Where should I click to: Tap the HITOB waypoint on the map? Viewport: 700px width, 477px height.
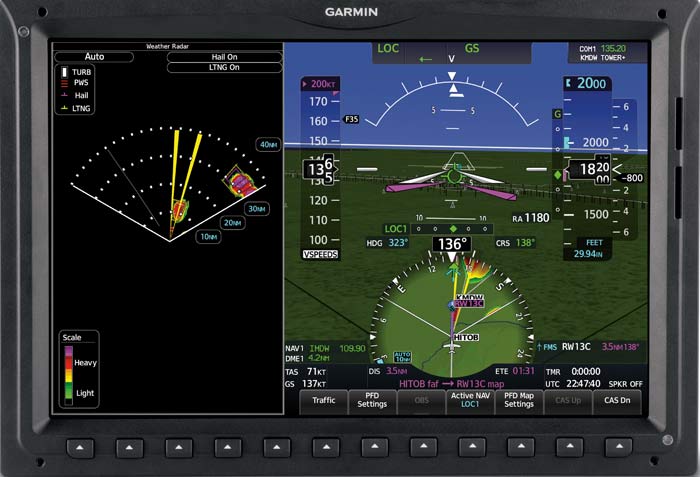tap(466, 338)
